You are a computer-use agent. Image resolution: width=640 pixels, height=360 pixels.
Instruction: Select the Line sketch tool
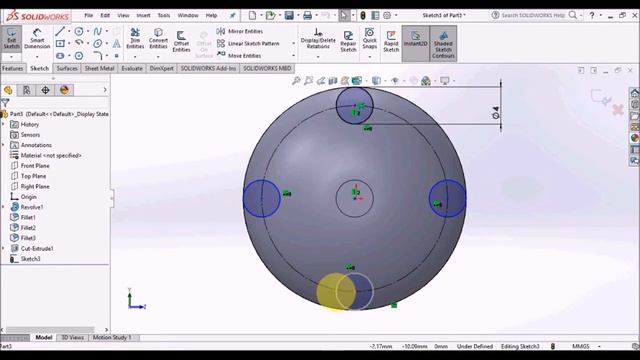coord(60,31)
